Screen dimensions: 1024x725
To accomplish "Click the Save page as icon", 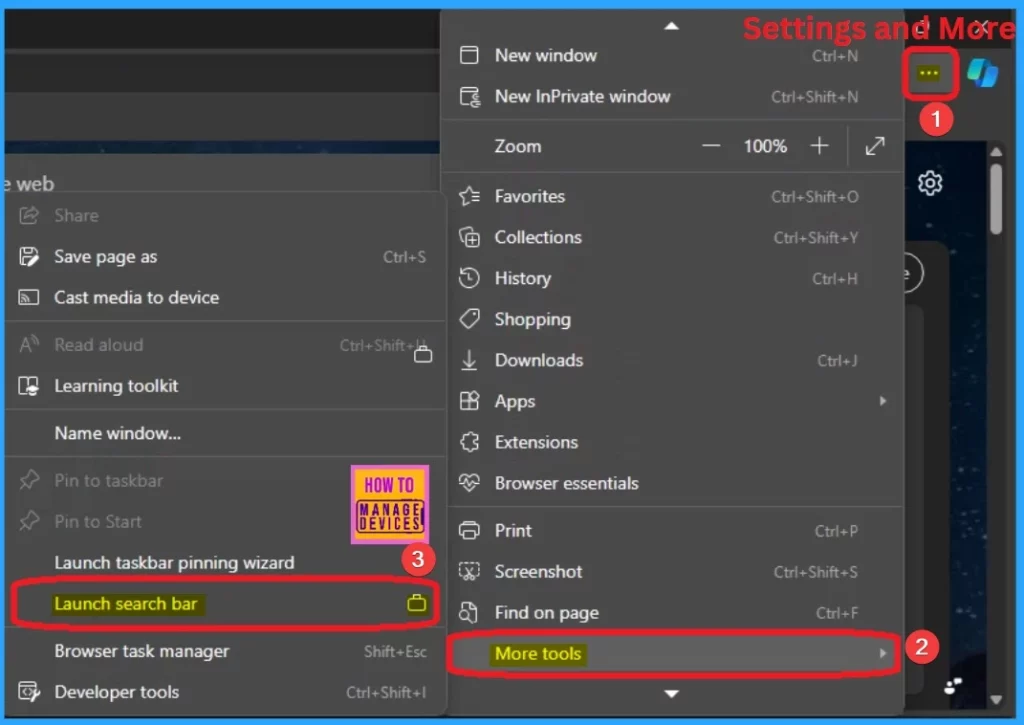I will (x=29, y=257).
